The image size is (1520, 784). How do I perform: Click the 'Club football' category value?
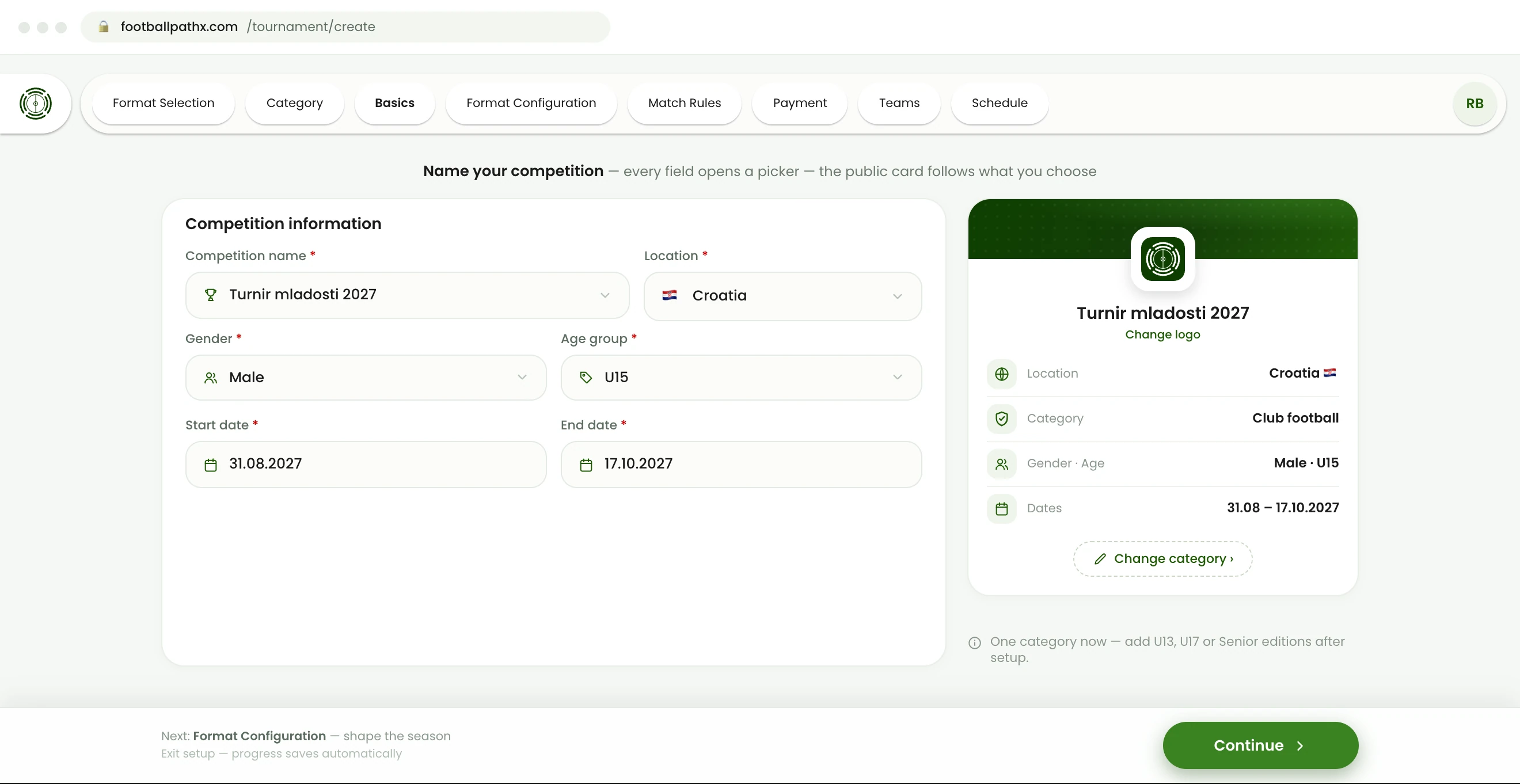pos(1295,418)
